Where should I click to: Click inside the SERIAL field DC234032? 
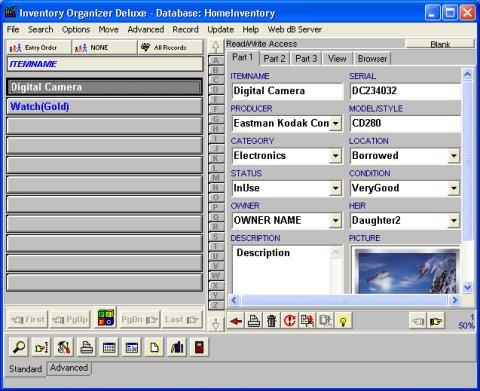pos(405,91)
